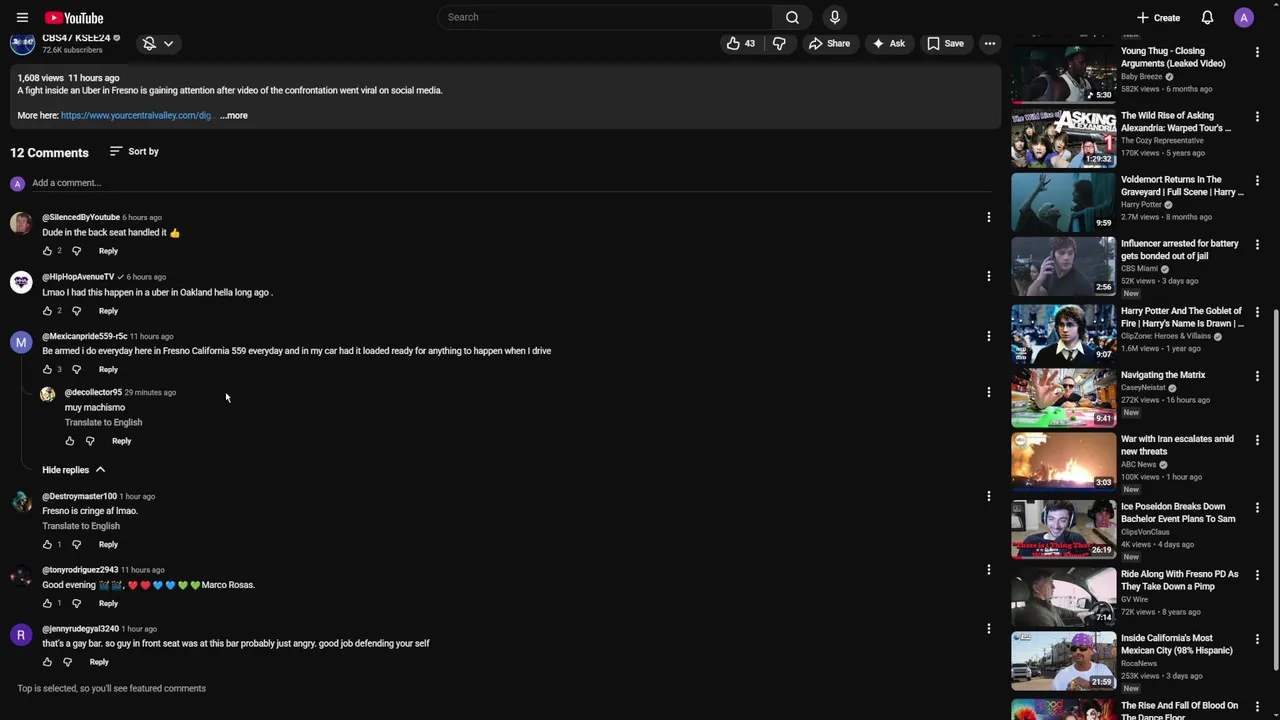Image resolution: width=1280 pixels, height=720 pixels.
Task: Dislike @Destroymaster100's comment
Action: [x=76, y=544]
